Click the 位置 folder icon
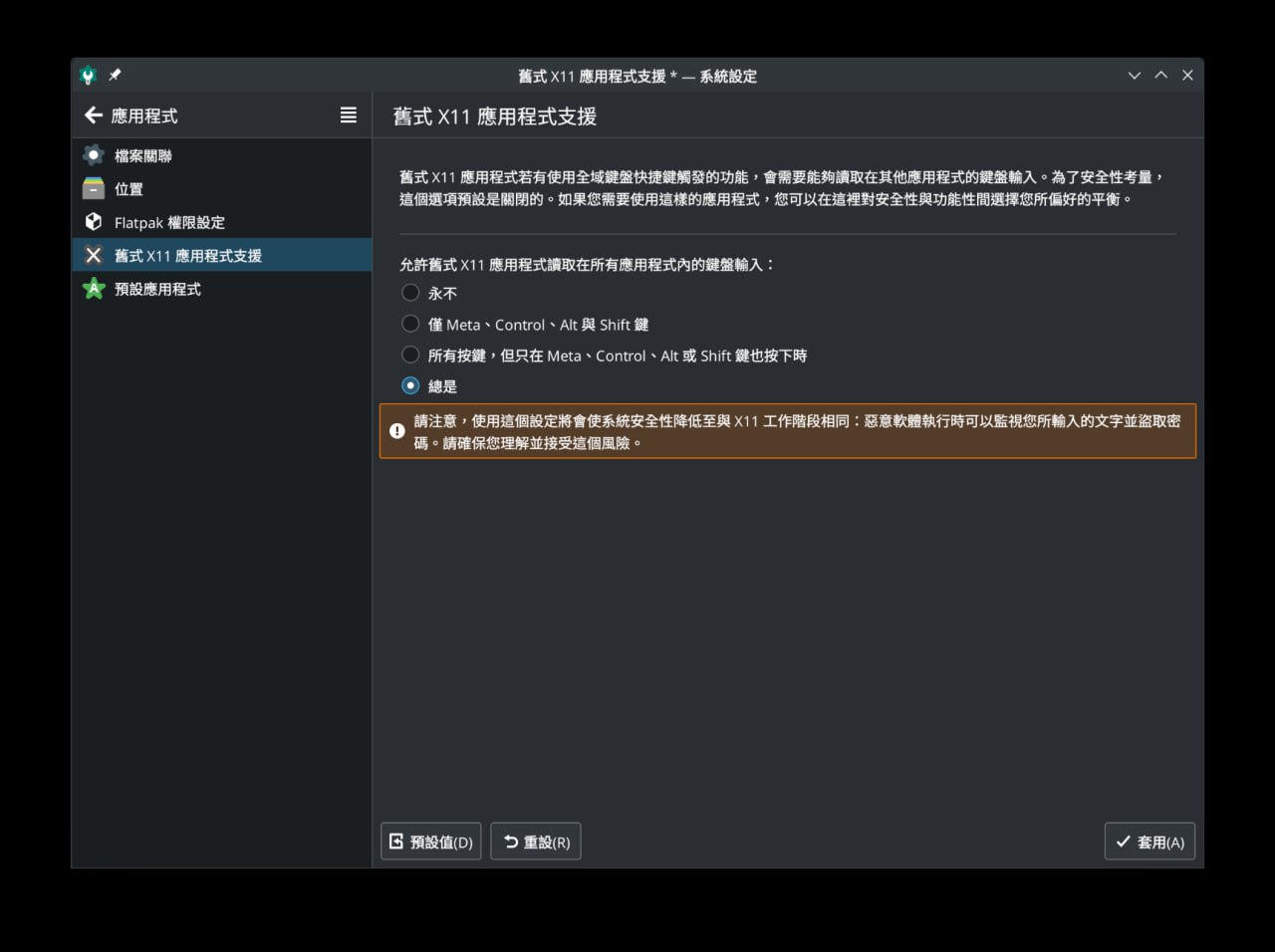The height and width of the screenshot is (952, 1275). click(x=94, y=188)
